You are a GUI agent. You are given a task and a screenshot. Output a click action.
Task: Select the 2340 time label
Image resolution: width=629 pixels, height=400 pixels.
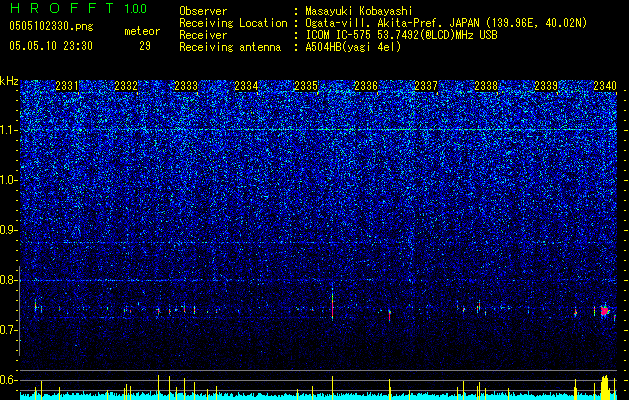tap(605, 86)
